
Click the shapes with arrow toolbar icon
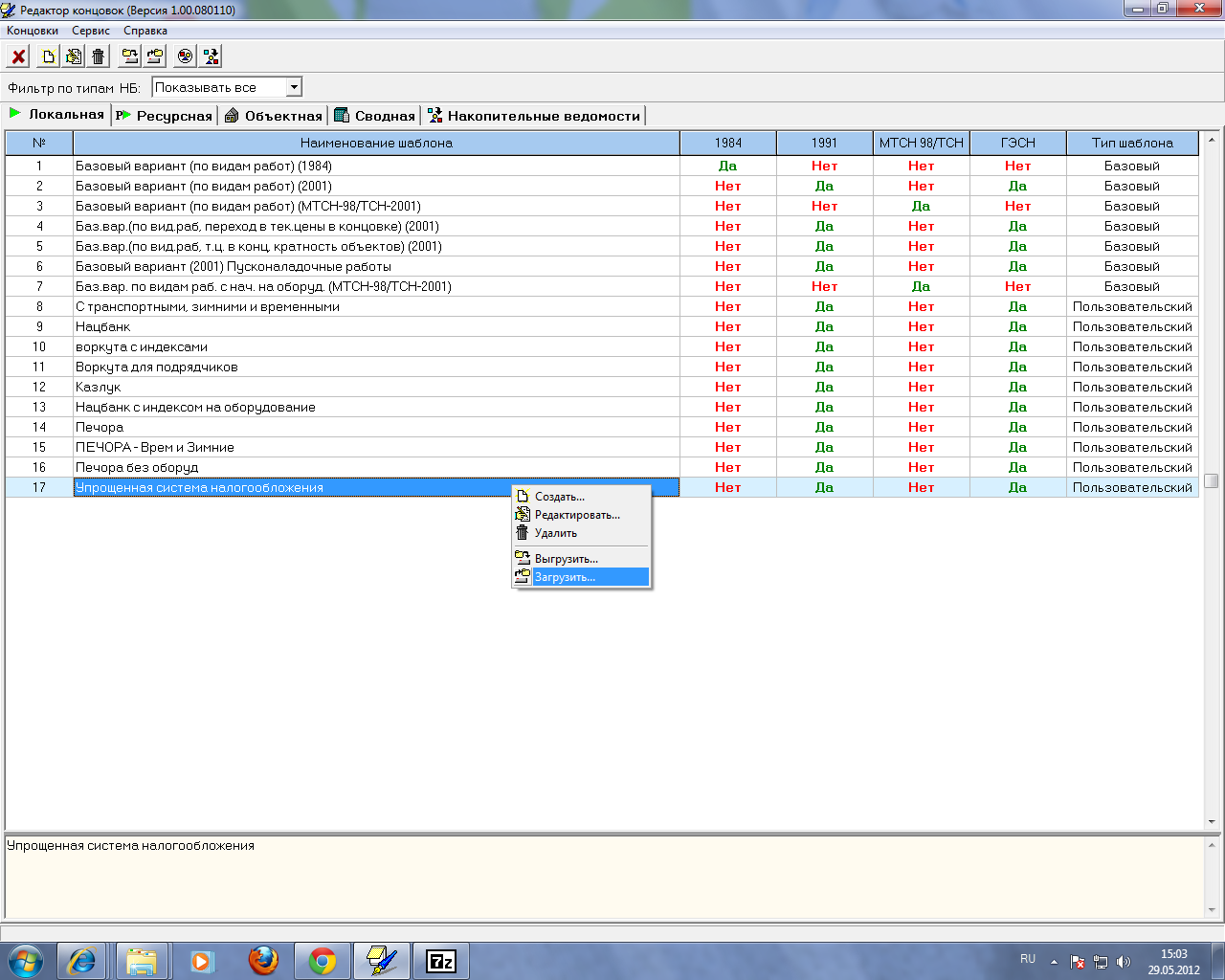[x=211, y=56]
